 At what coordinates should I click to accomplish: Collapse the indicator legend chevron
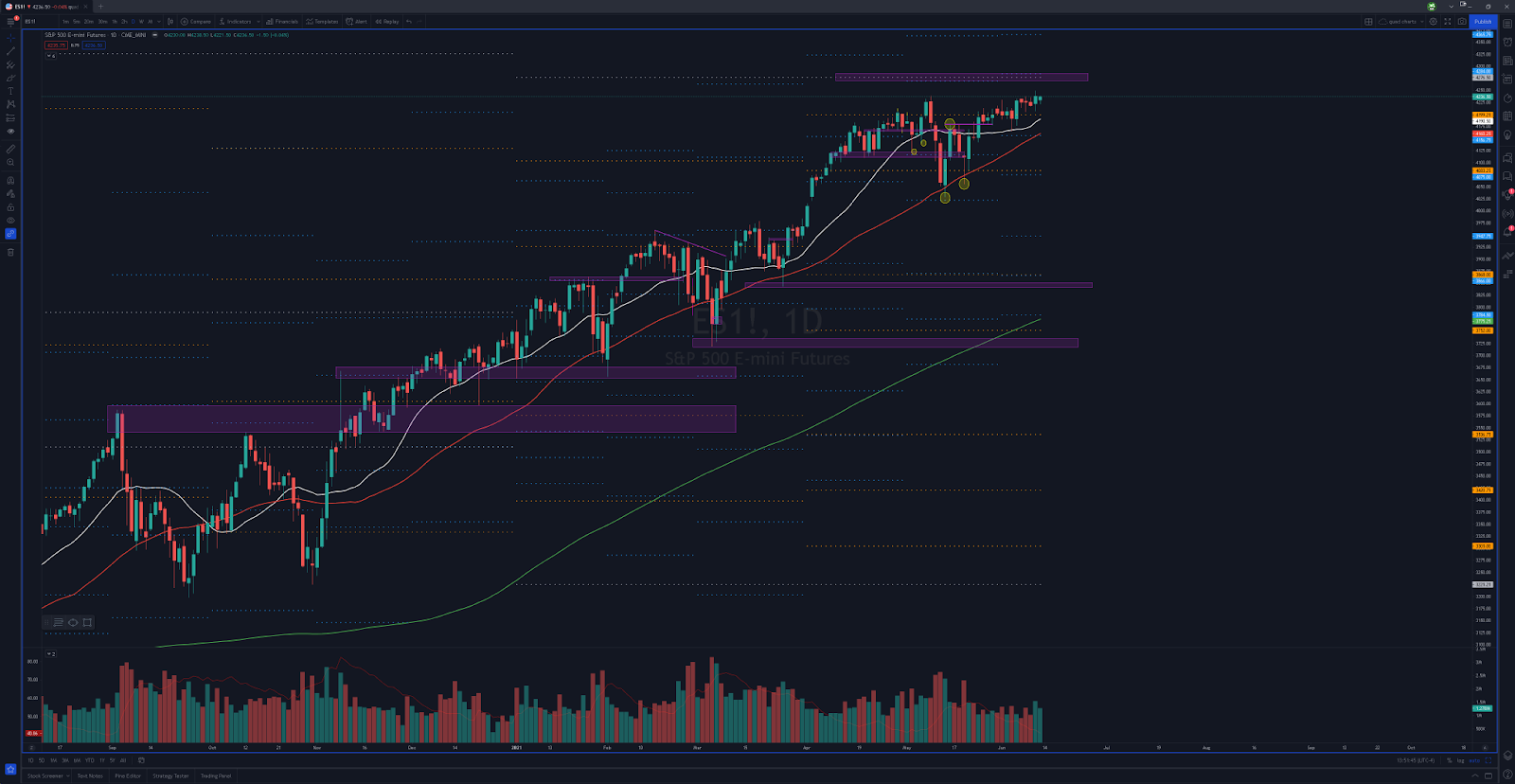coord(50,56)
